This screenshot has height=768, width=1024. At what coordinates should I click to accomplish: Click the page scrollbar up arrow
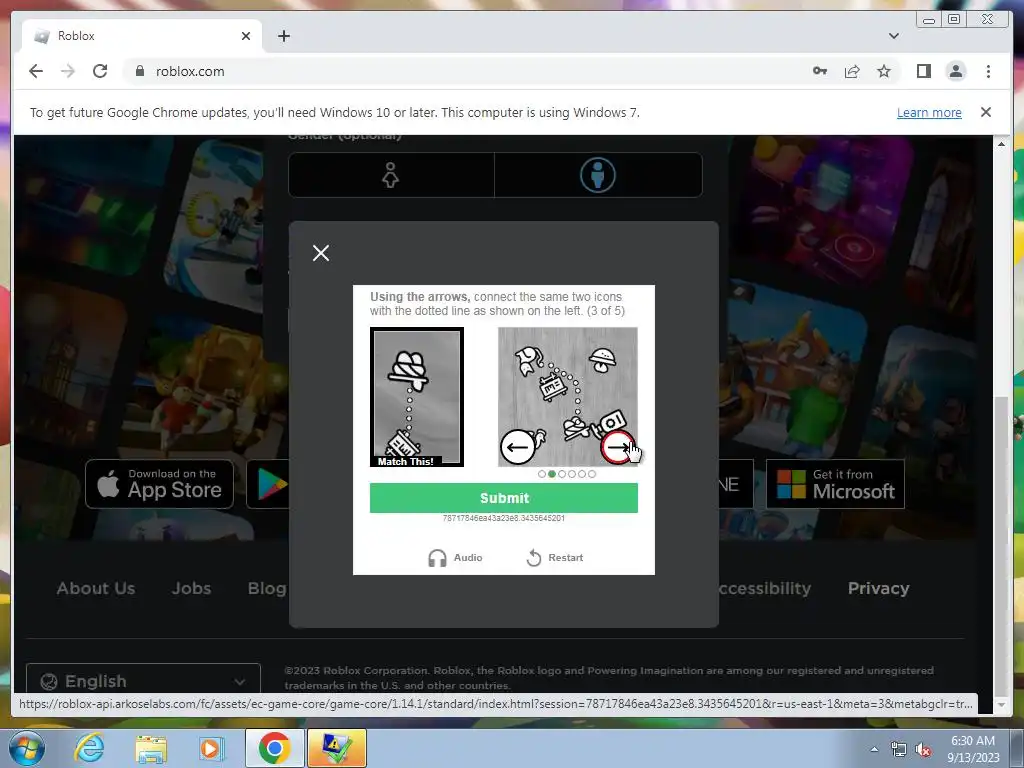(1001, 144)
